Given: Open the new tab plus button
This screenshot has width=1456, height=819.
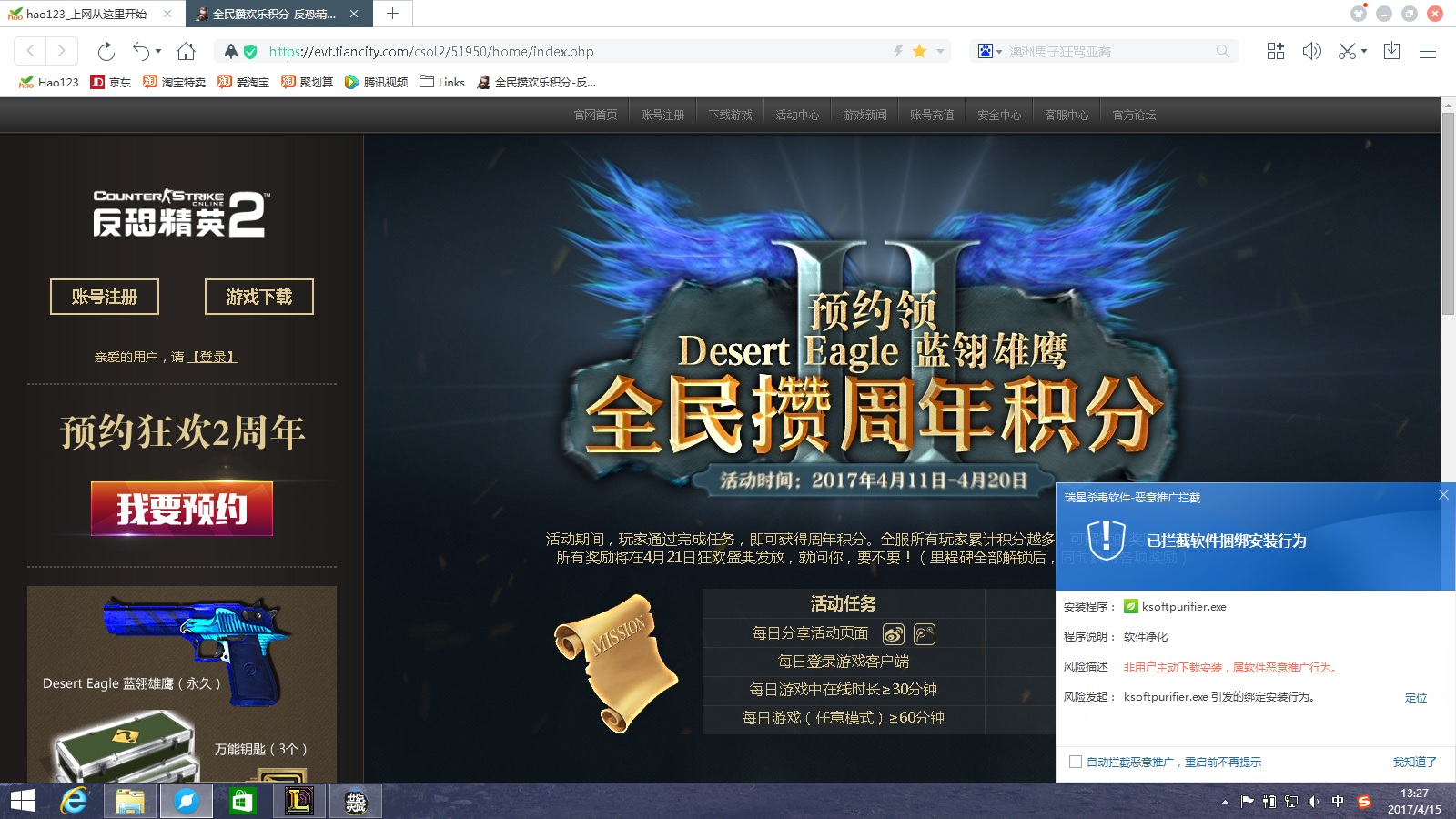Looking at the screenshot, I should 392,14.
